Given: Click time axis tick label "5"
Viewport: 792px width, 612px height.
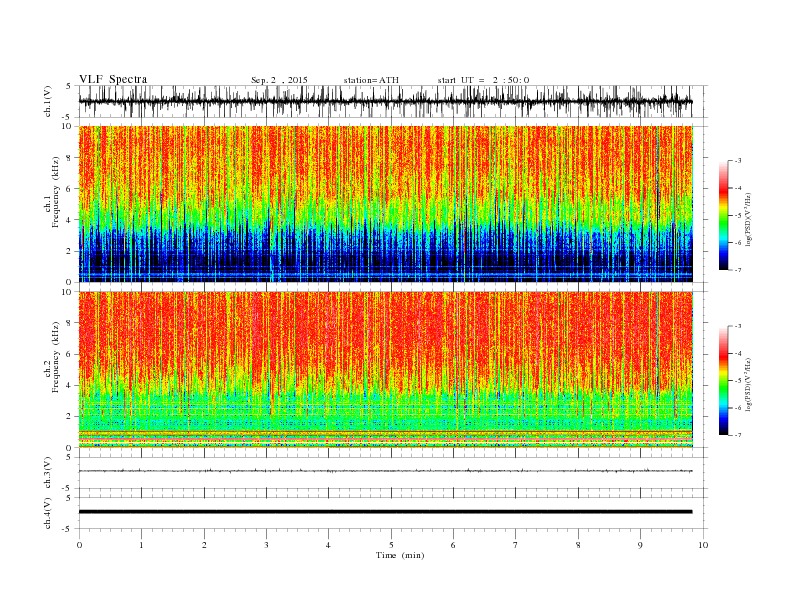Looking at the screenshot, I should [x=391, y=545].
